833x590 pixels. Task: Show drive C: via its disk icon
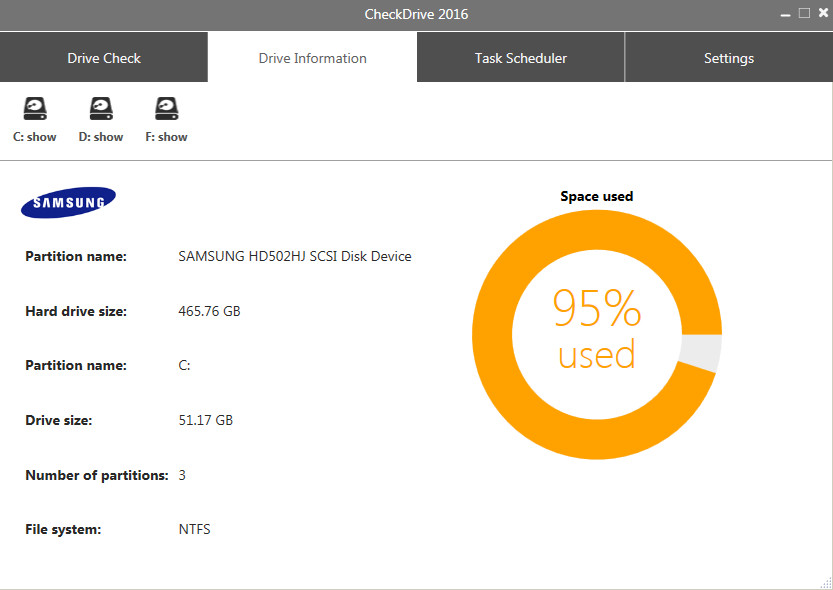pyautogui.click(x=35, y=108)
